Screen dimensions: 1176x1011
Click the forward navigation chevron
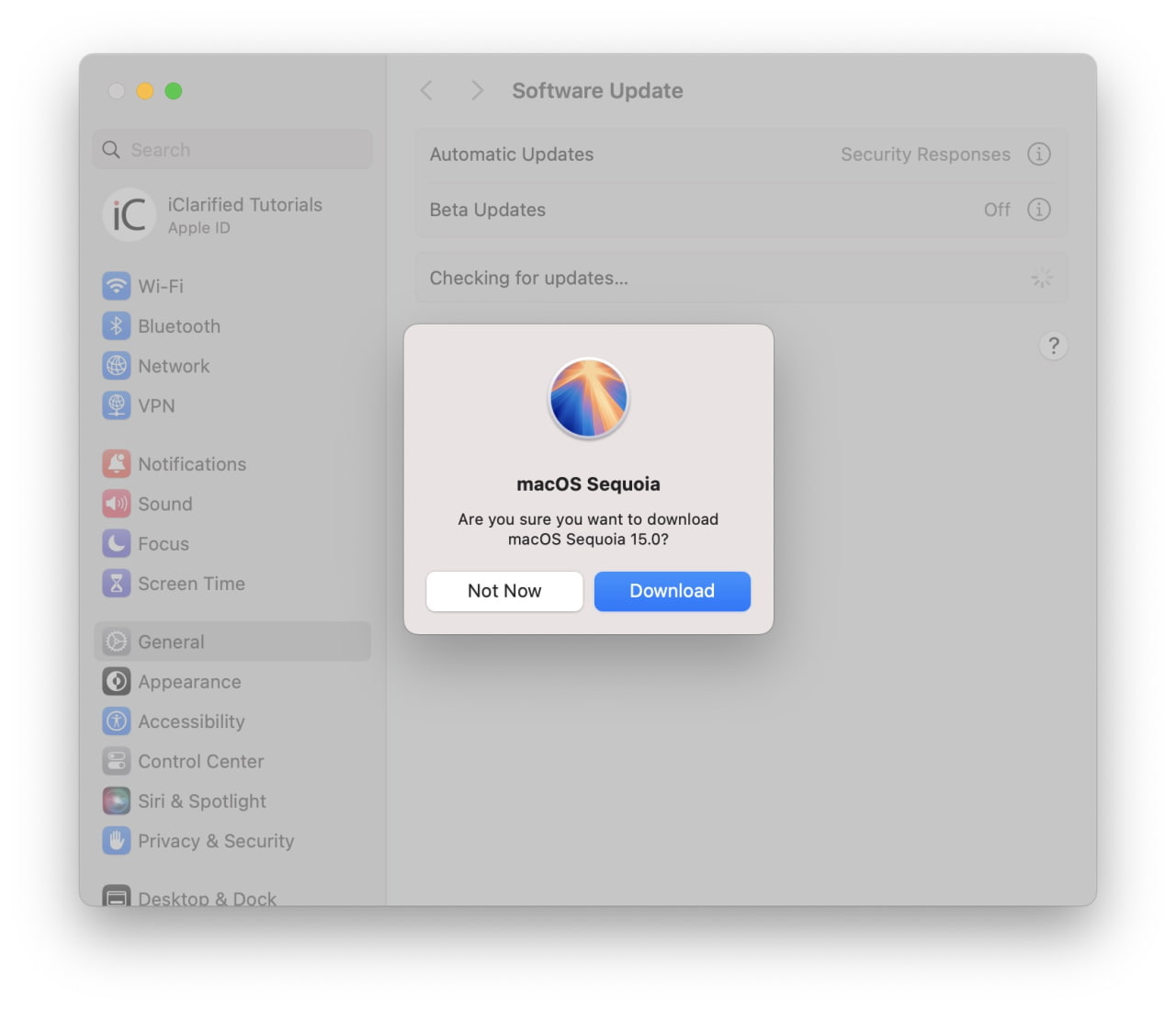[x=477, y=90]
